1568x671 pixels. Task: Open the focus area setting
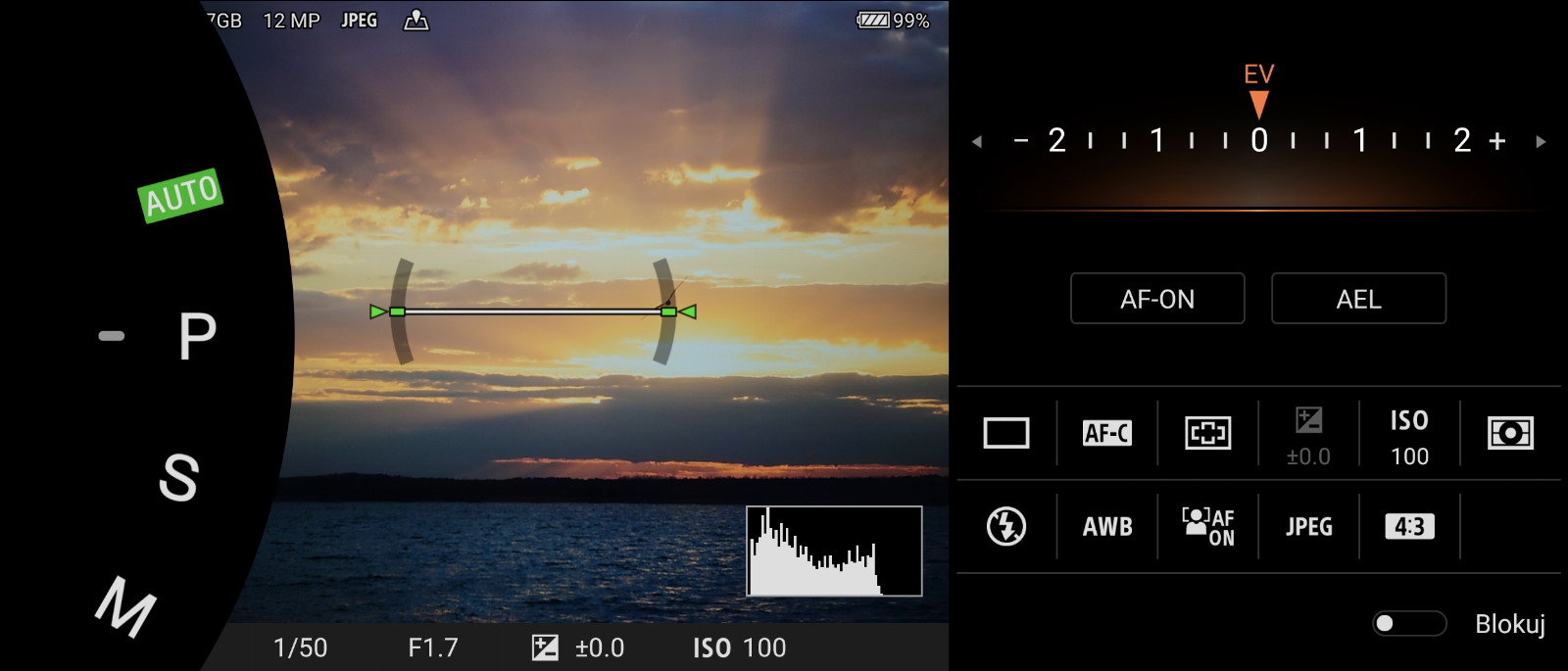tap(1207, 433)
